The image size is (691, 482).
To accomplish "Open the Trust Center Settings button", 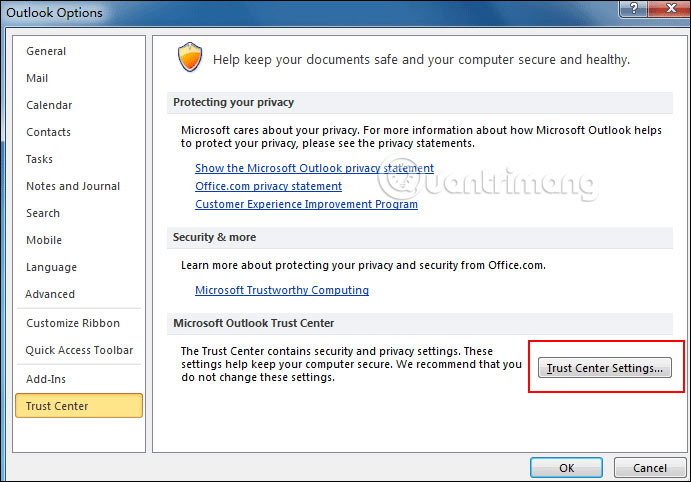I will [605, 368].
